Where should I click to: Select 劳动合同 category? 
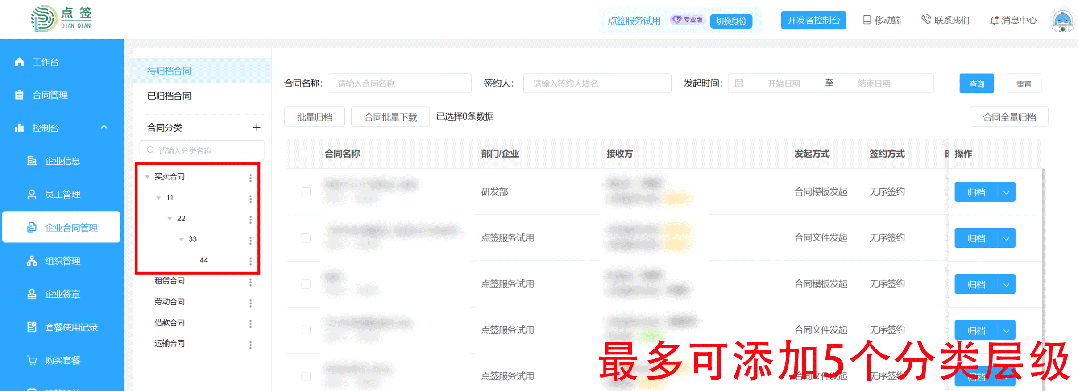click(x=170, y=302)
